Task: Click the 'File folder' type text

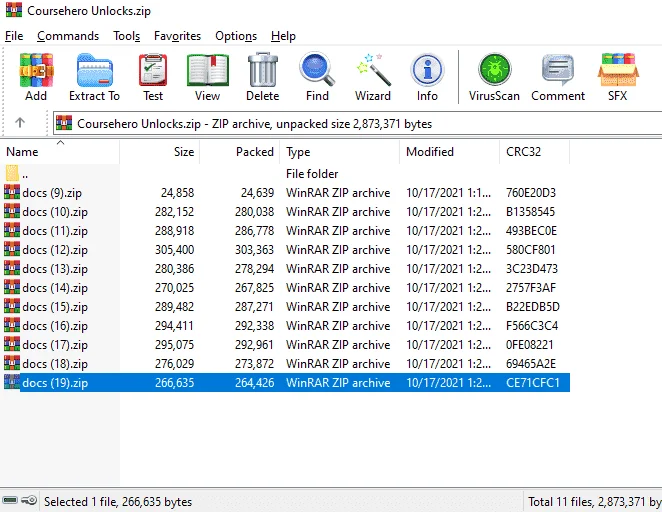Action: [x=312, y=174]
